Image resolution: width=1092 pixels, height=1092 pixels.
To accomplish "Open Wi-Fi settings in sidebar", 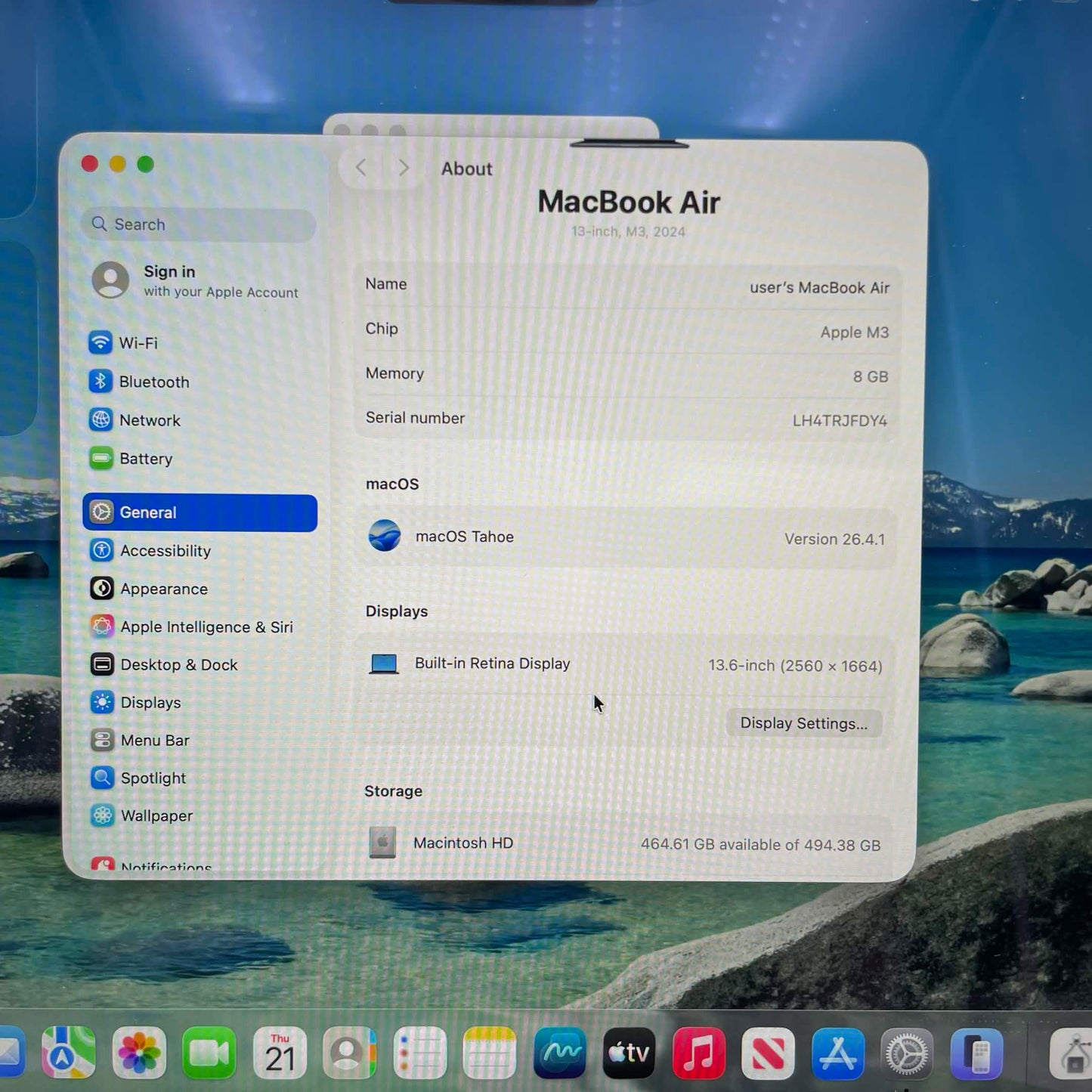I will pos(123,342).
